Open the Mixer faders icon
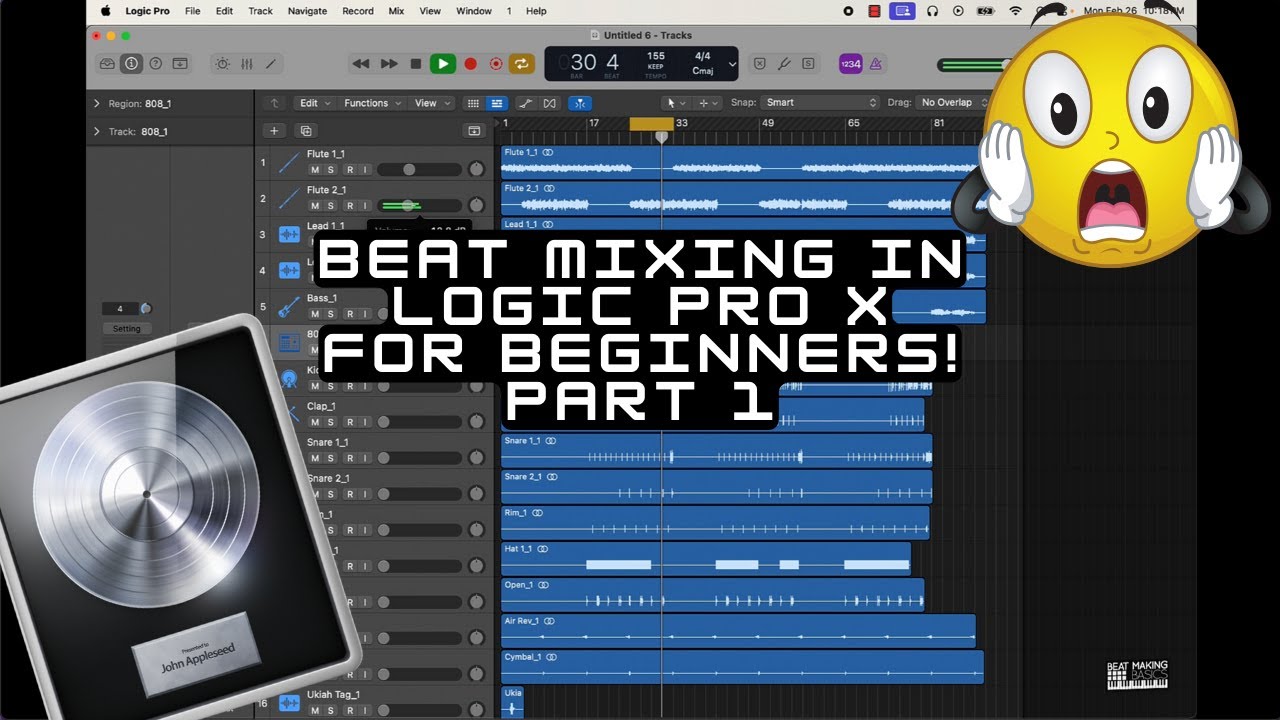The image size is (1280, 720). point(246,64)
